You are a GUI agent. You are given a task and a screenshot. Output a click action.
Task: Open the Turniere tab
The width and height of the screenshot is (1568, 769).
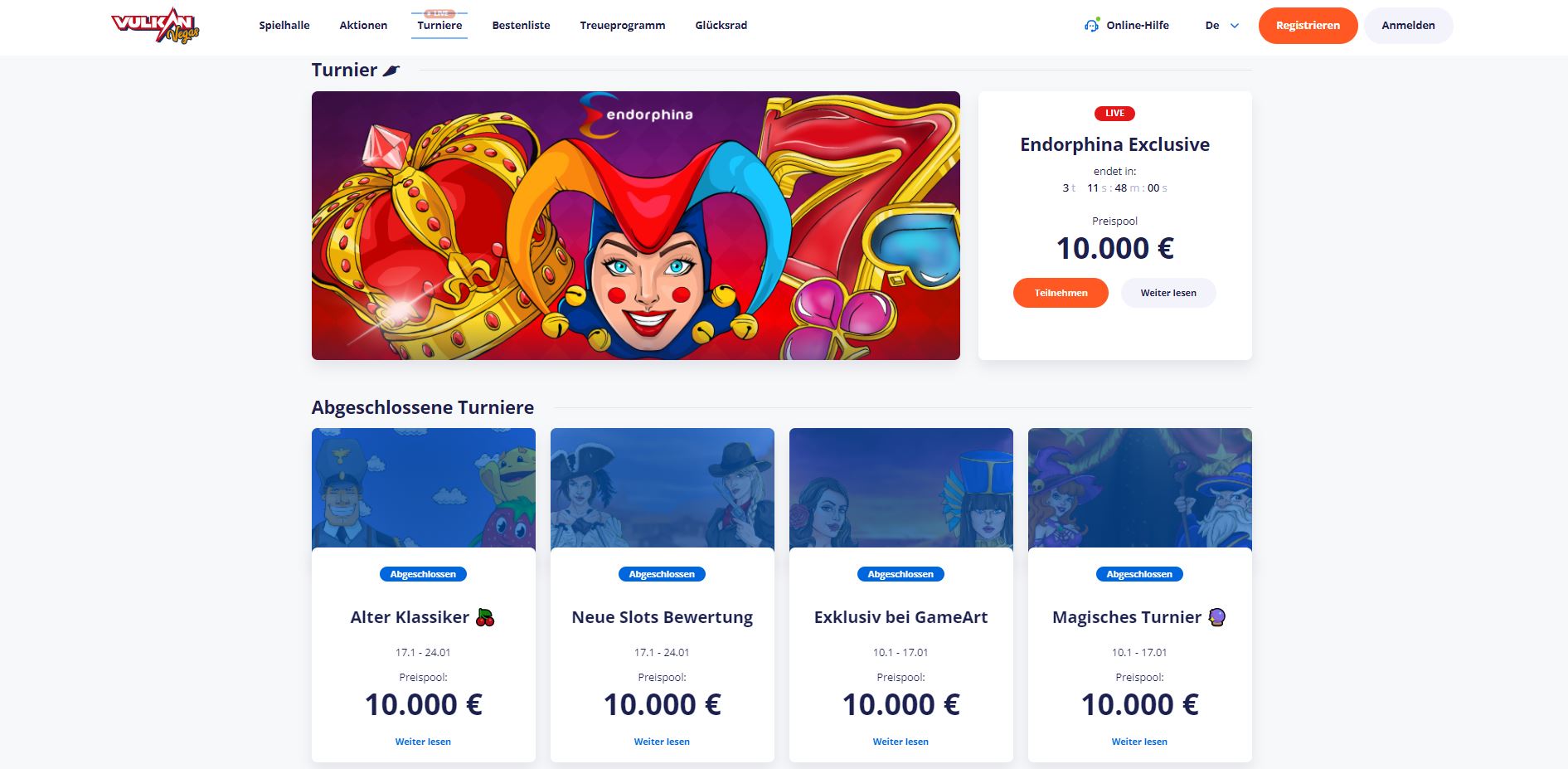(x=439, y=26)
